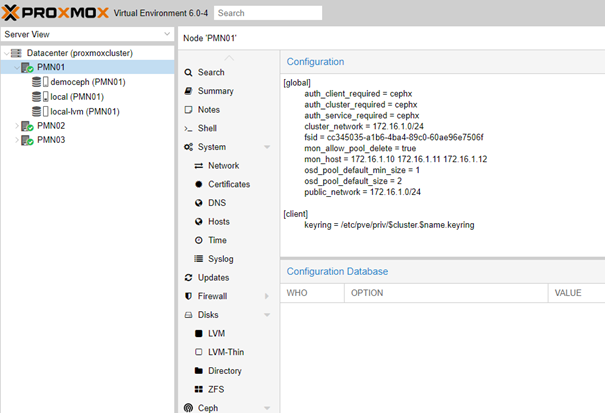Open the Summary page
Viewport: 605px width, 413px height.
click(215, 91)
